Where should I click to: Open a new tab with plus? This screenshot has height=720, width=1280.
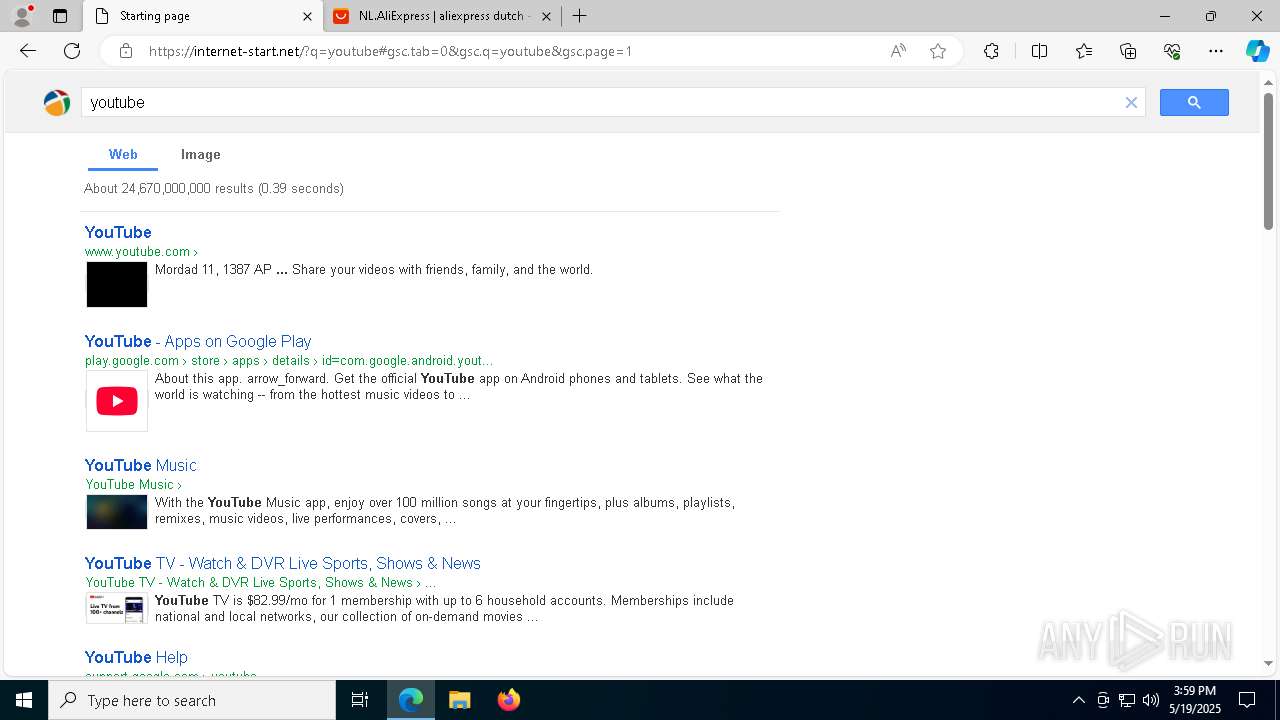coord(579,16)
